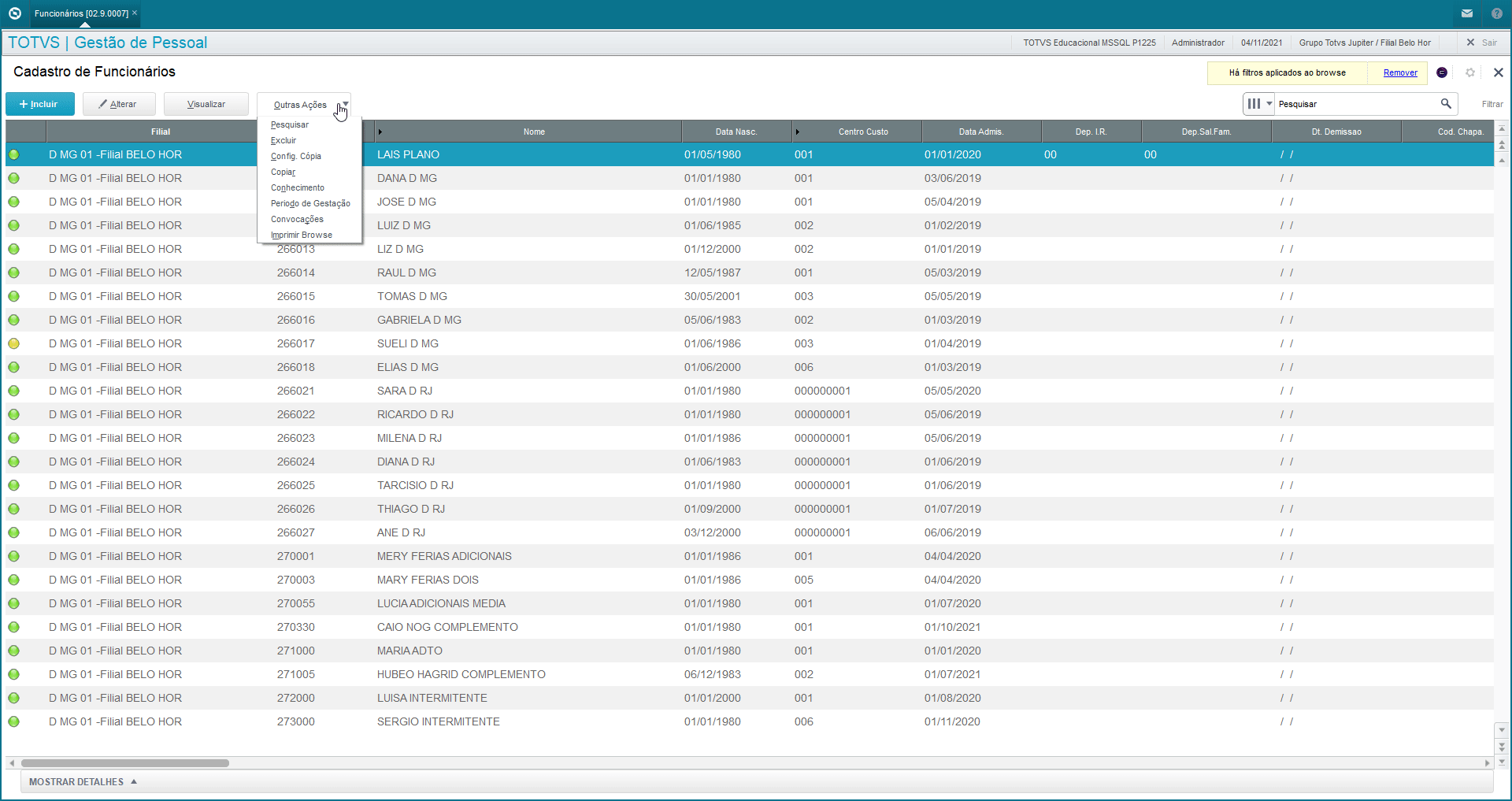Click the sort arrow beside Nome header
Image resolution: width=1512 pixels, height=801 pixels.
click(380, 132)
